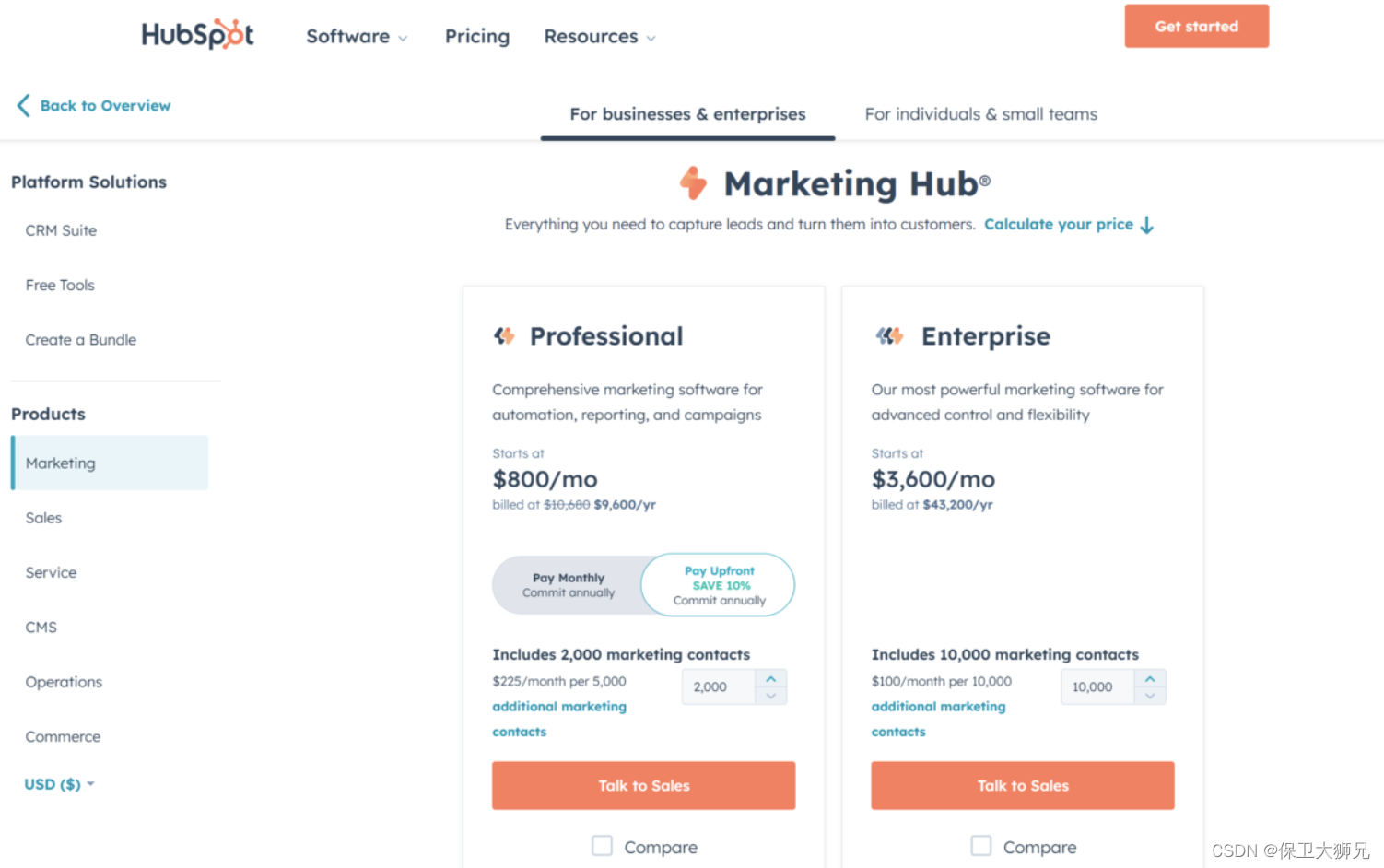1384x868 pixels.
Task: Click the '$9,600/yr' billed amount text
Action: click(x=625, y=505)
